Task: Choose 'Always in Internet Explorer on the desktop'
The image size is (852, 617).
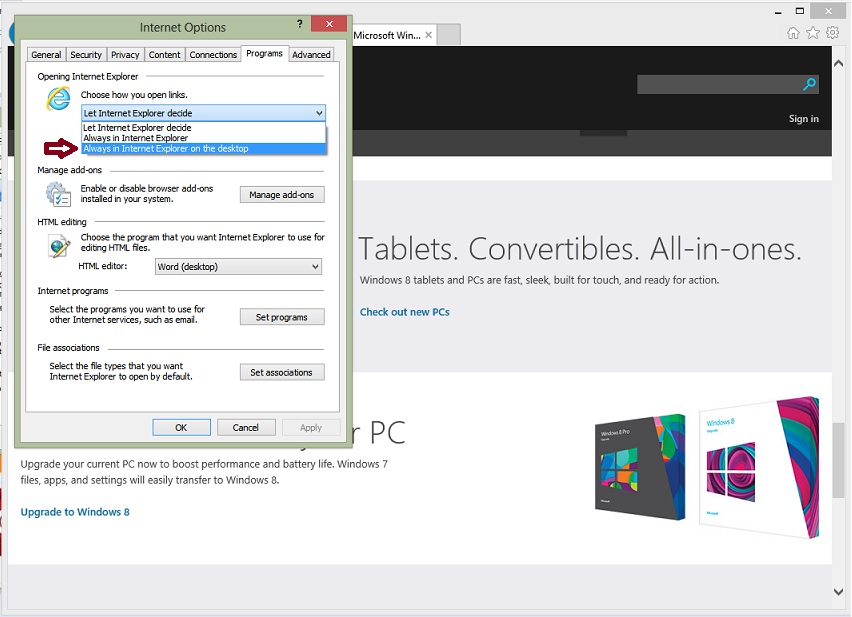Action: point(204,149)
